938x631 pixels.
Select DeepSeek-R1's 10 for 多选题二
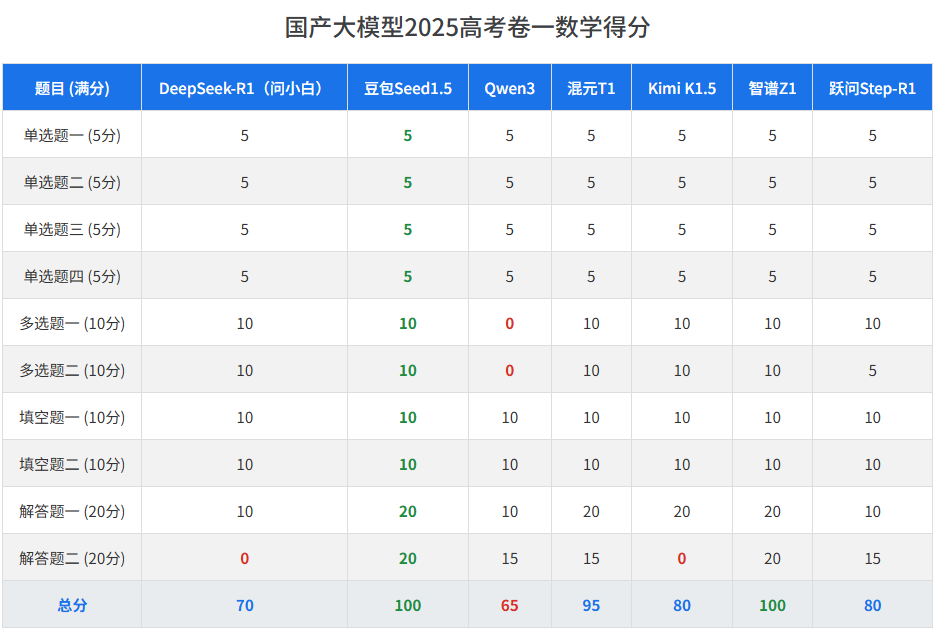[x=245, y=371]
